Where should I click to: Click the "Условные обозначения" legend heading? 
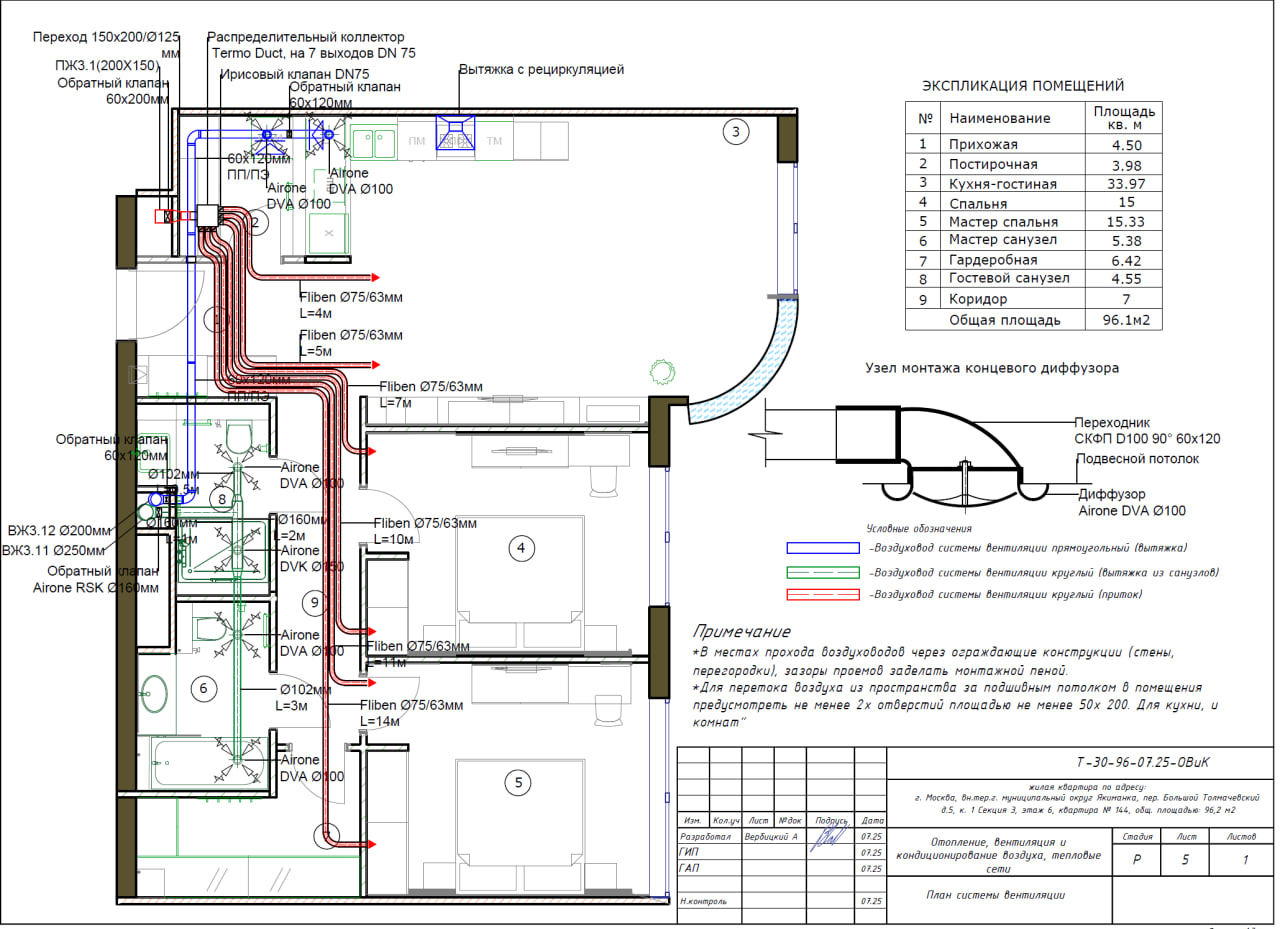918,528
